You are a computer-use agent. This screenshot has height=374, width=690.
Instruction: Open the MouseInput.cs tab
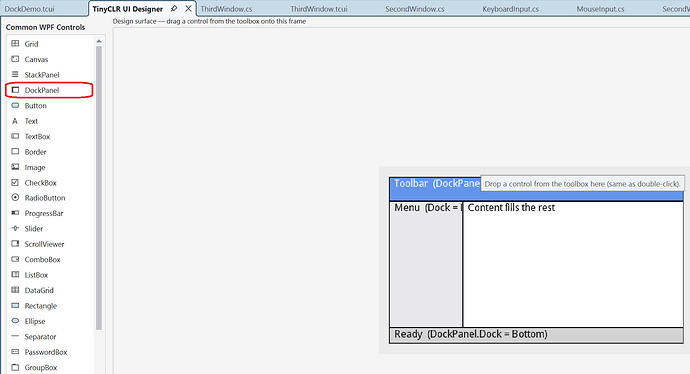600,9
